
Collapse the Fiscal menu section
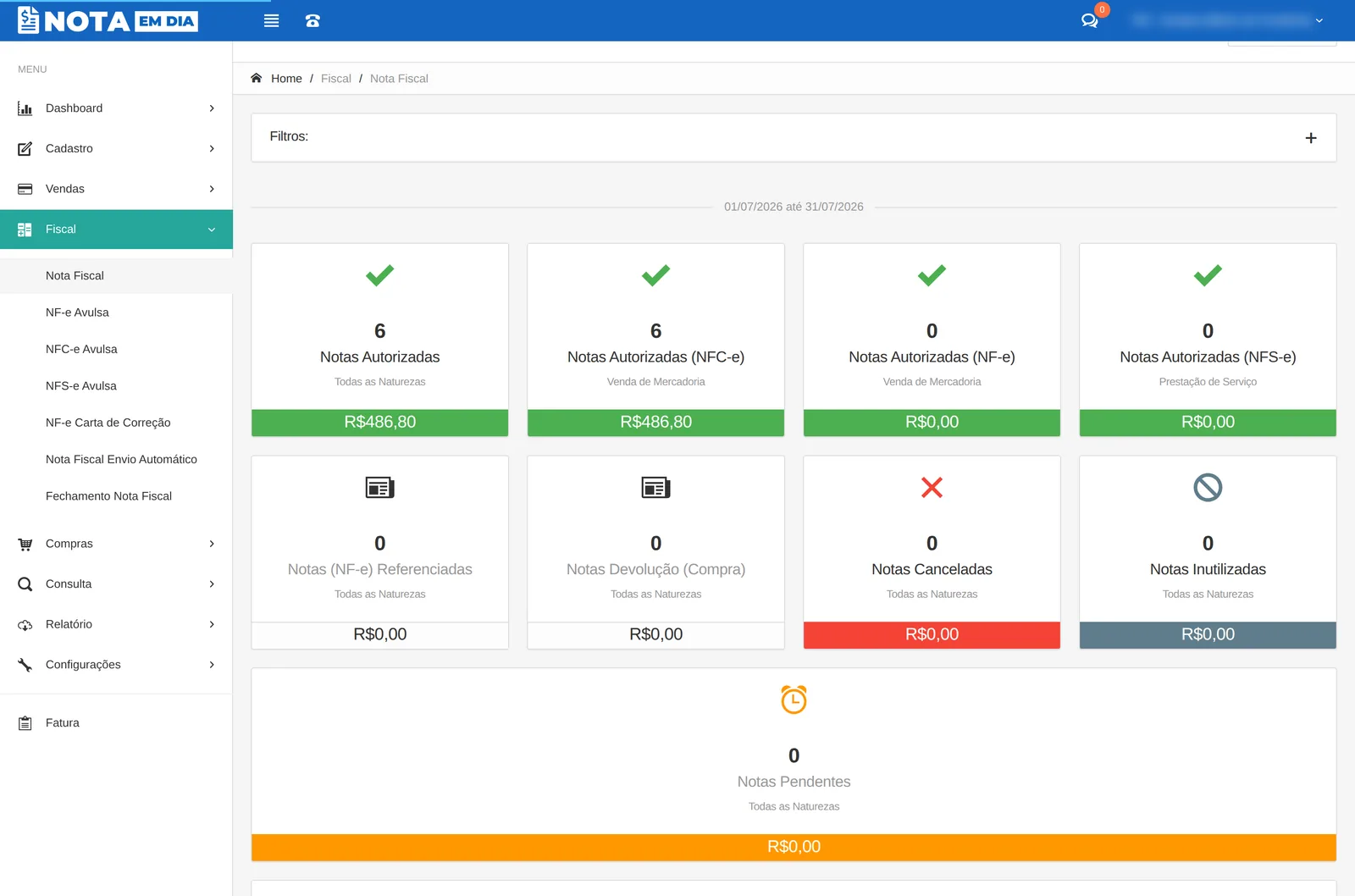[x=116, y=230]
